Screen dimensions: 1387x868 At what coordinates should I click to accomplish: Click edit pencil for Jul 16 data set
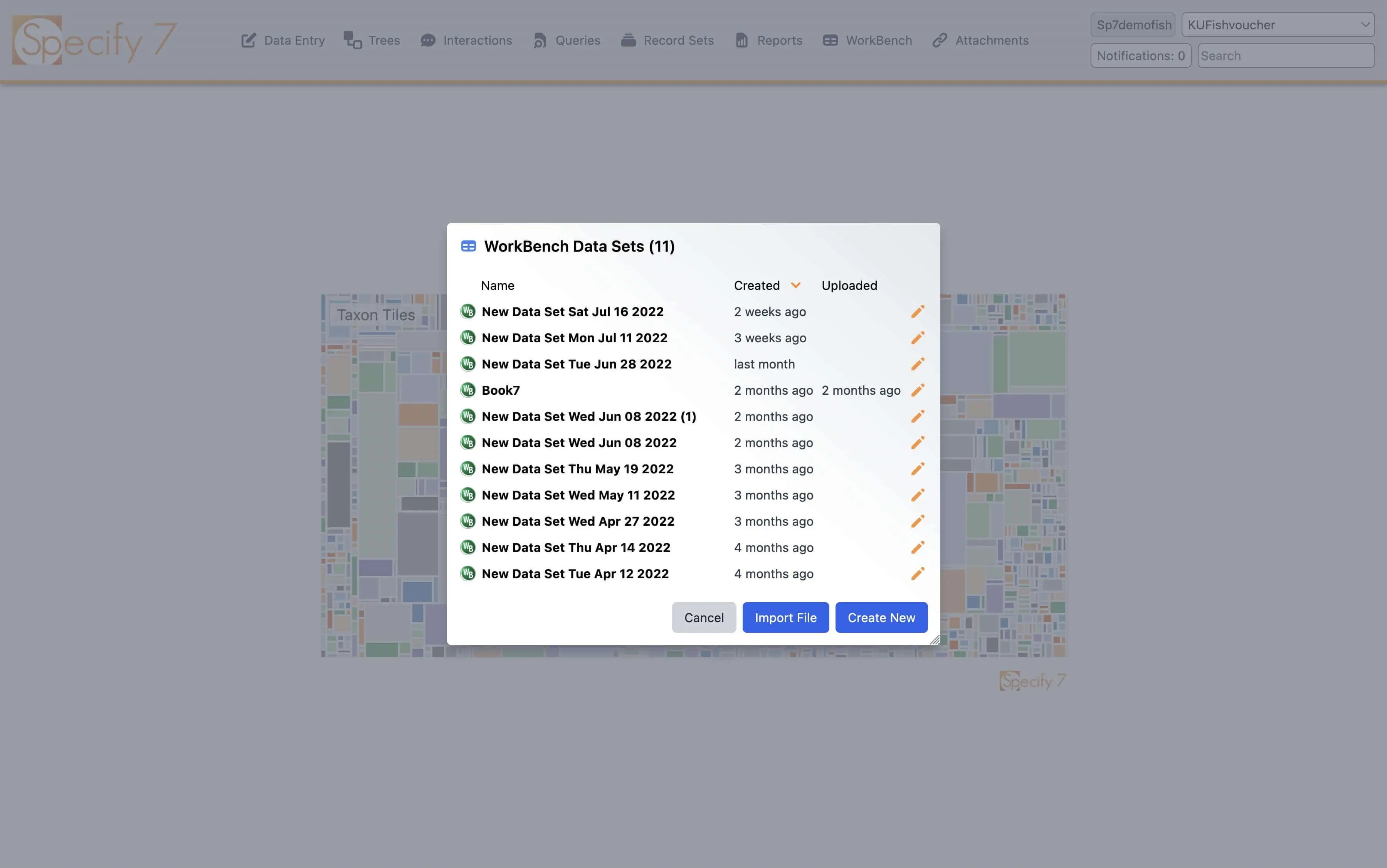917,312
